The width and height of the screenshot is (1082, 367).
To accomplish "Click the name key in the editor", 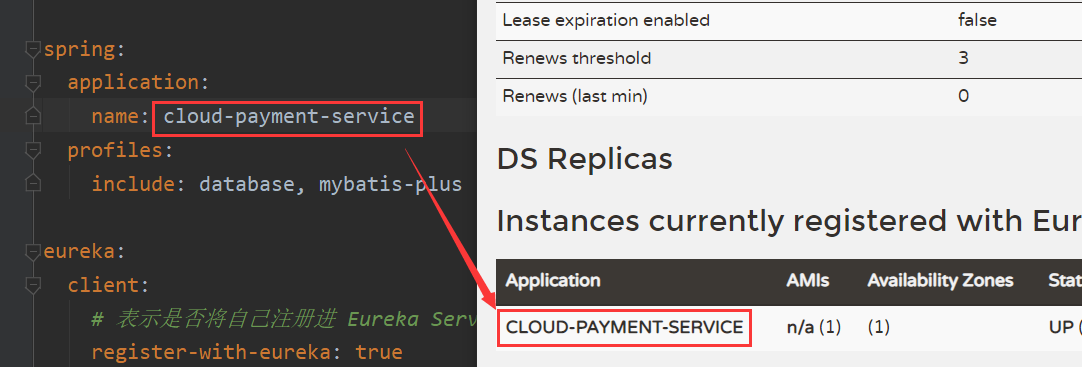I will pos(115,116).
